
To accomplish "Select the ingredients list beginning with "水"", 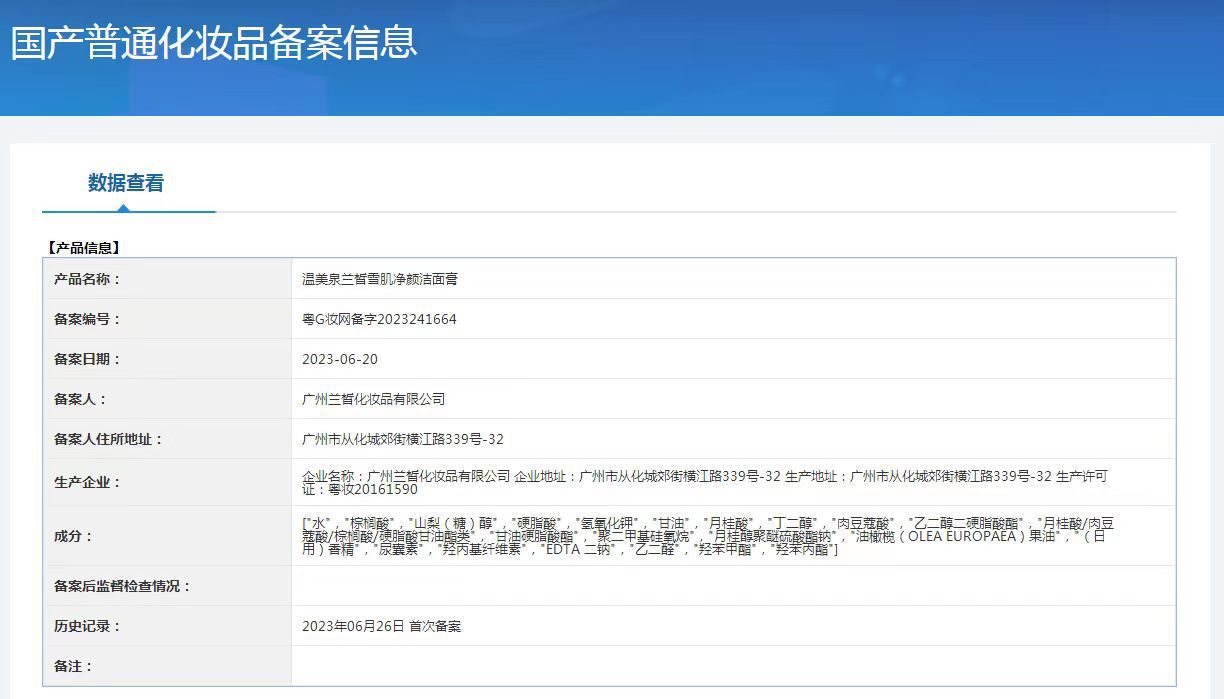I will [708, 537].
